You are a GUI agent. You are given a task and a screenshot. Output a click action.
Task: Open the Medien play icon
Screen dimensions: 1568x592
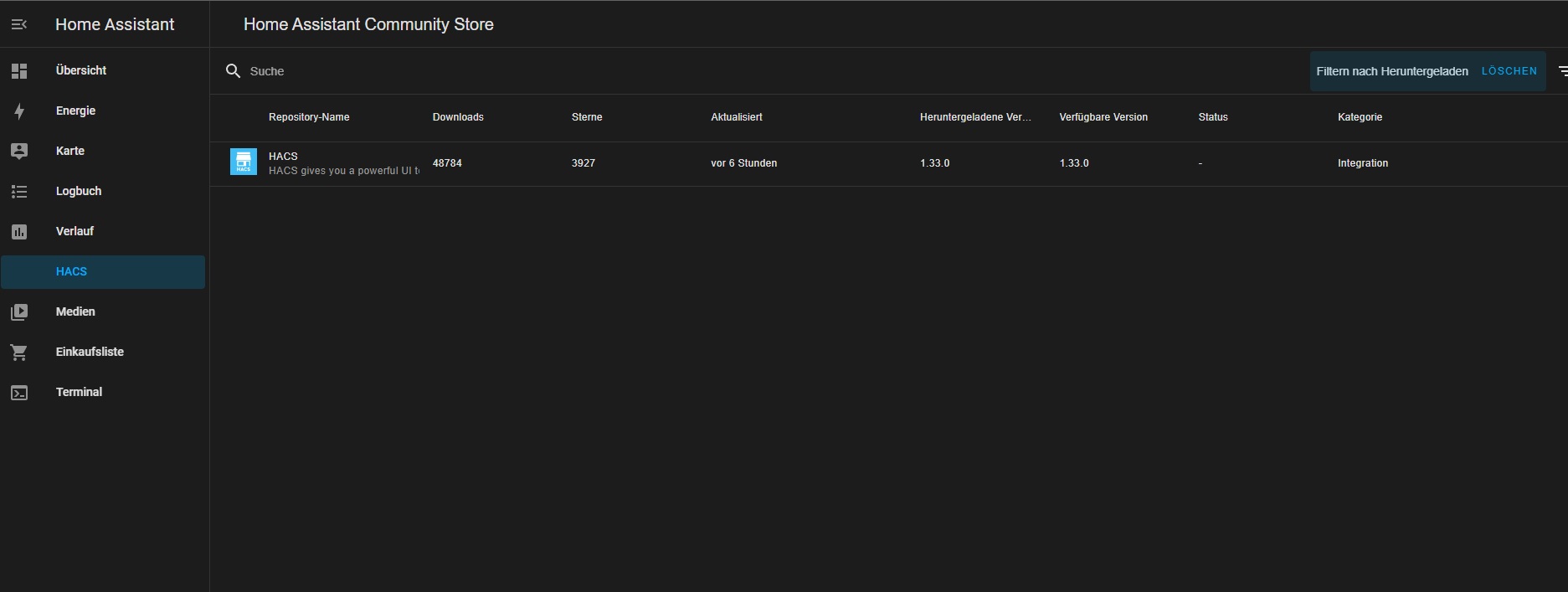pos(19,312)
